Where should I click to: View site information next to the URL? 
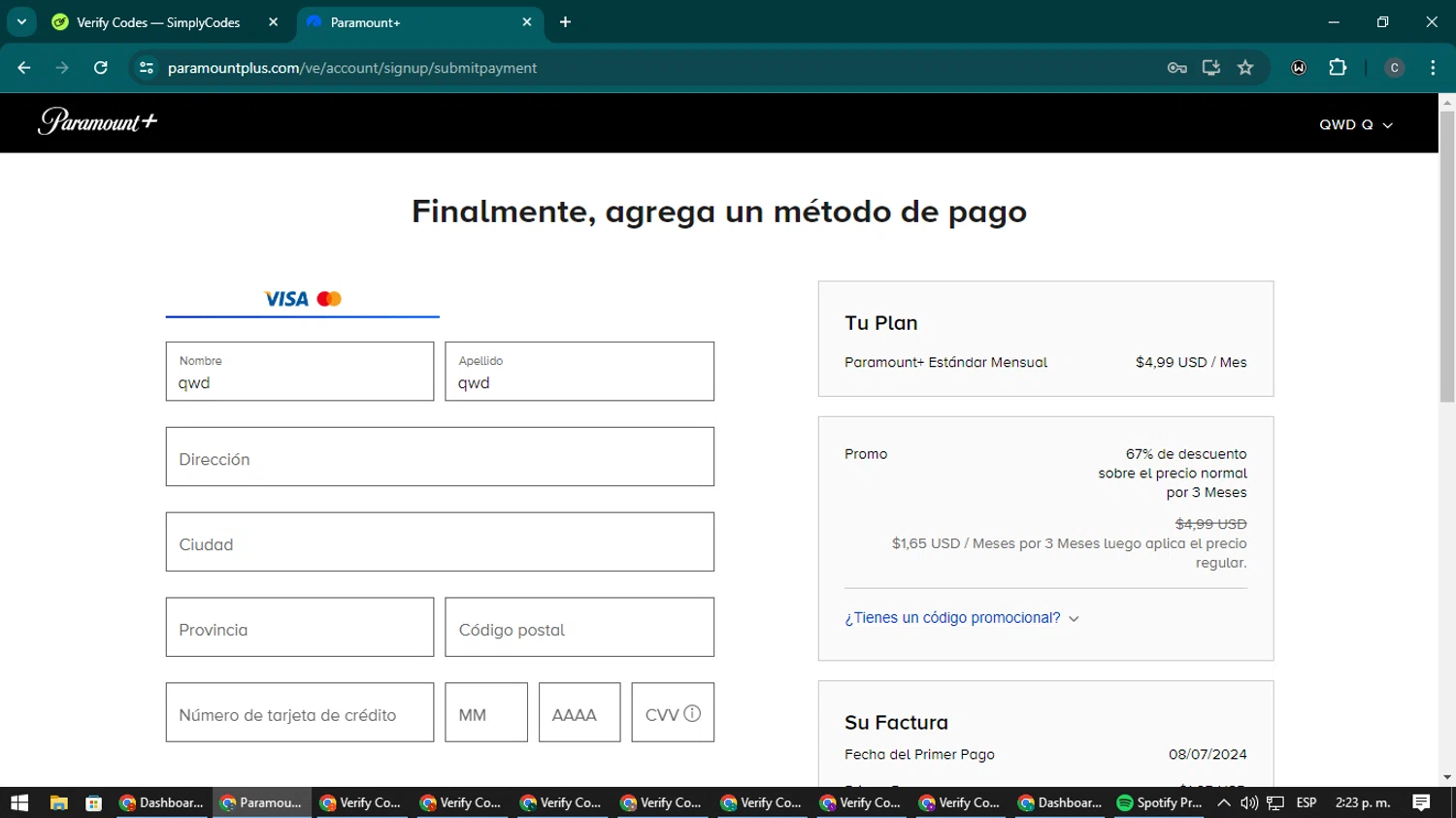[x=147, y=68]
